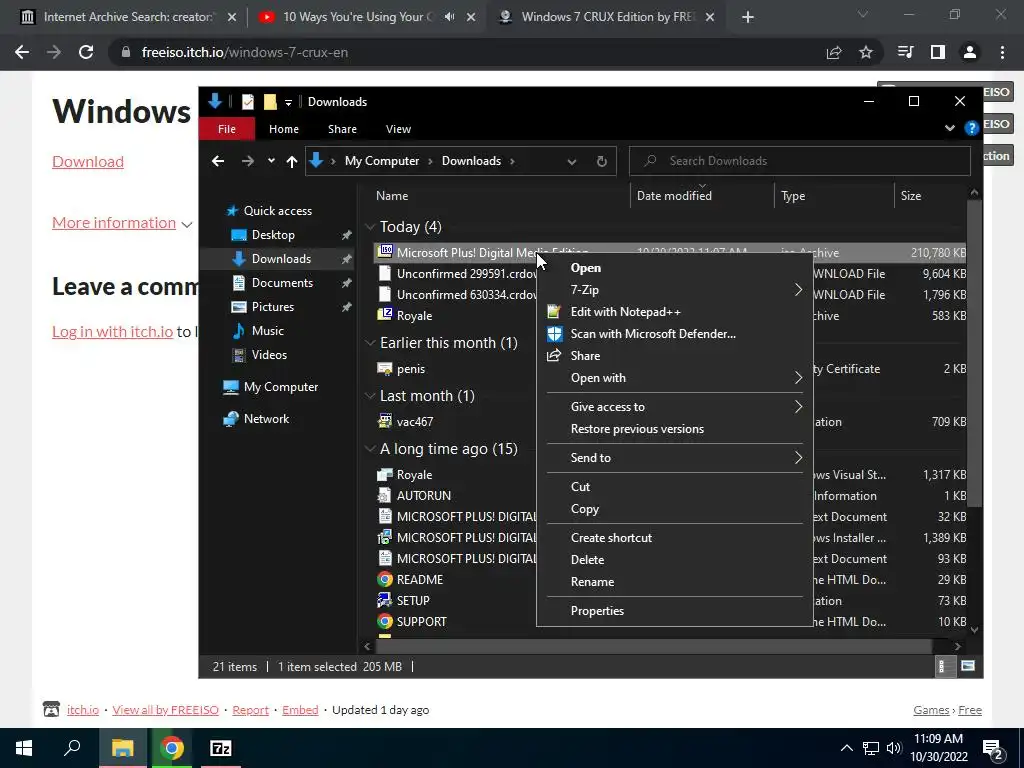1024x768 pixels.
Task: Click Explorer horizontal scrollbar
Action: coord(653,646)
